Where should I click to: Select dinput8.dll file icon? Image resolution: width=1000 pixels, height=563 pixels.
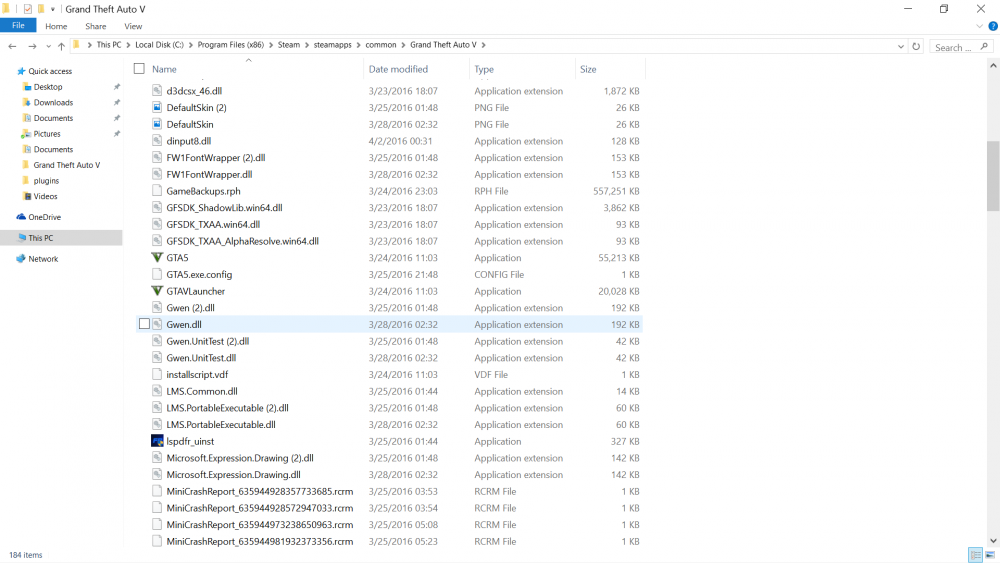tap(157, 141)
